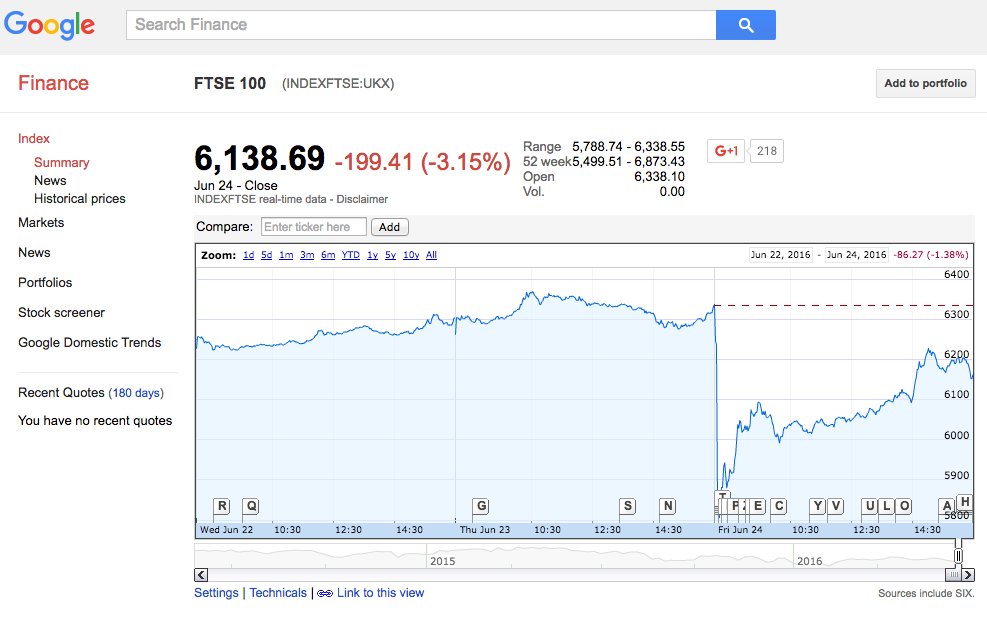Set chart zoom to 5d

(267, 255)
